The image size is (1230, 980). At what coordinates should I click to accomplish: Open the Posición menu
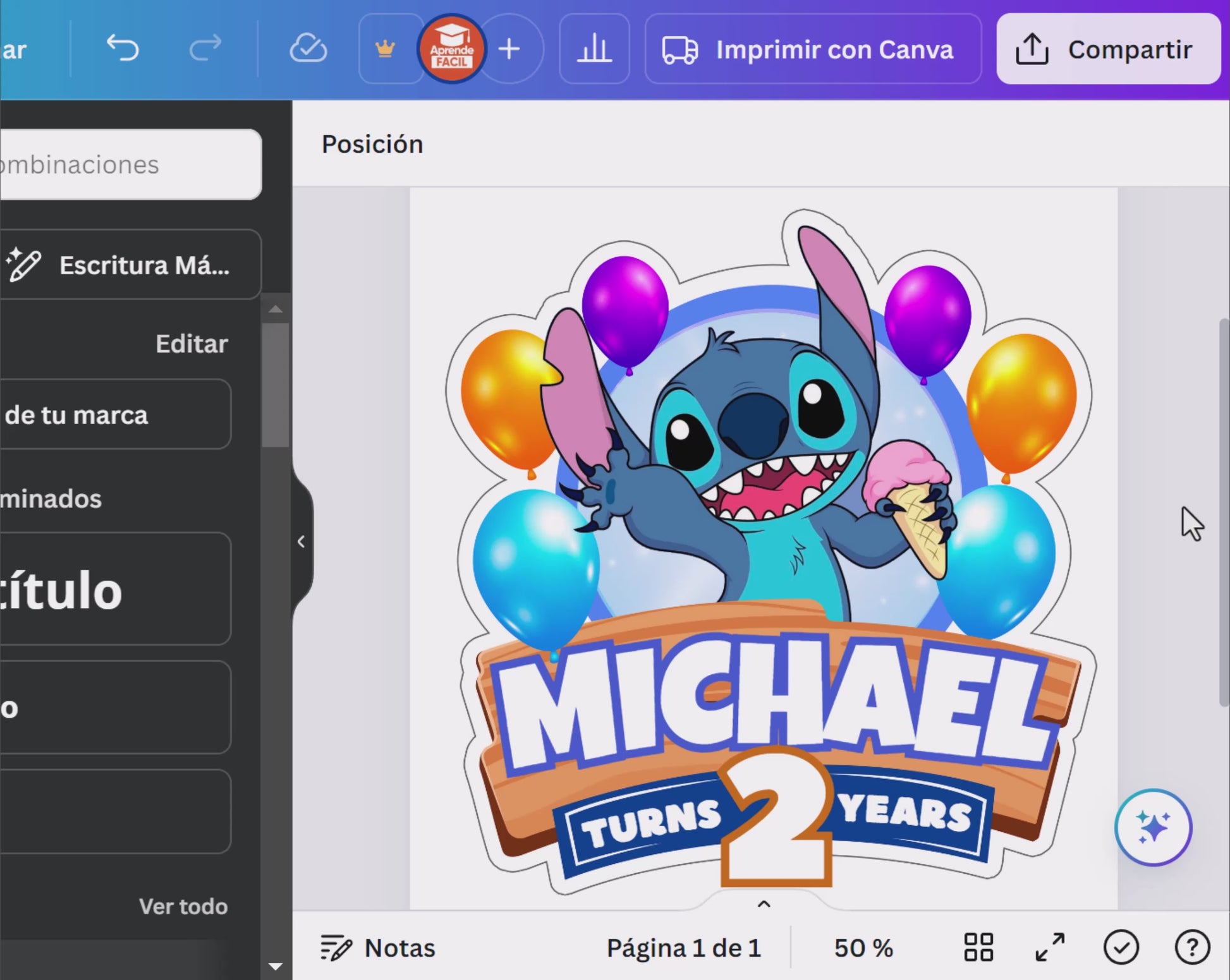pos(372,144)
